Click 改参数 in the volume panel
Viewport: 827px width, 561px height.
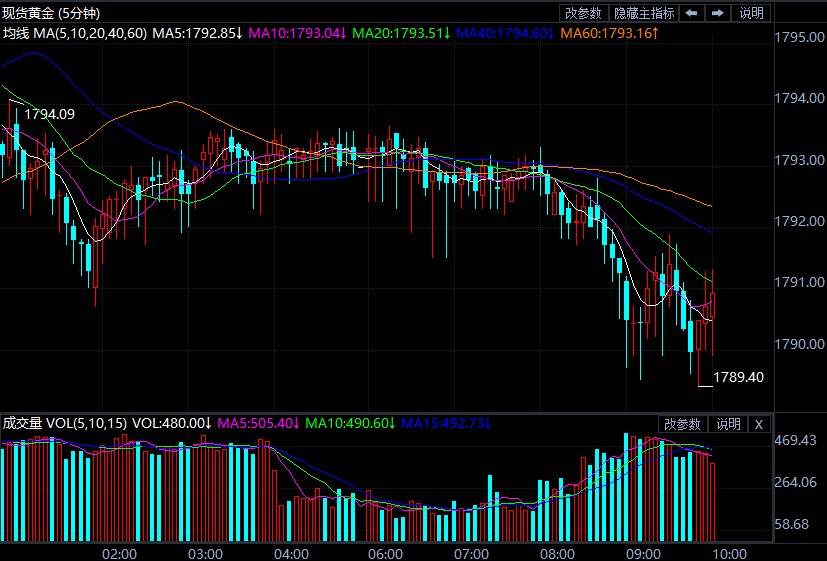click(682, 424)
